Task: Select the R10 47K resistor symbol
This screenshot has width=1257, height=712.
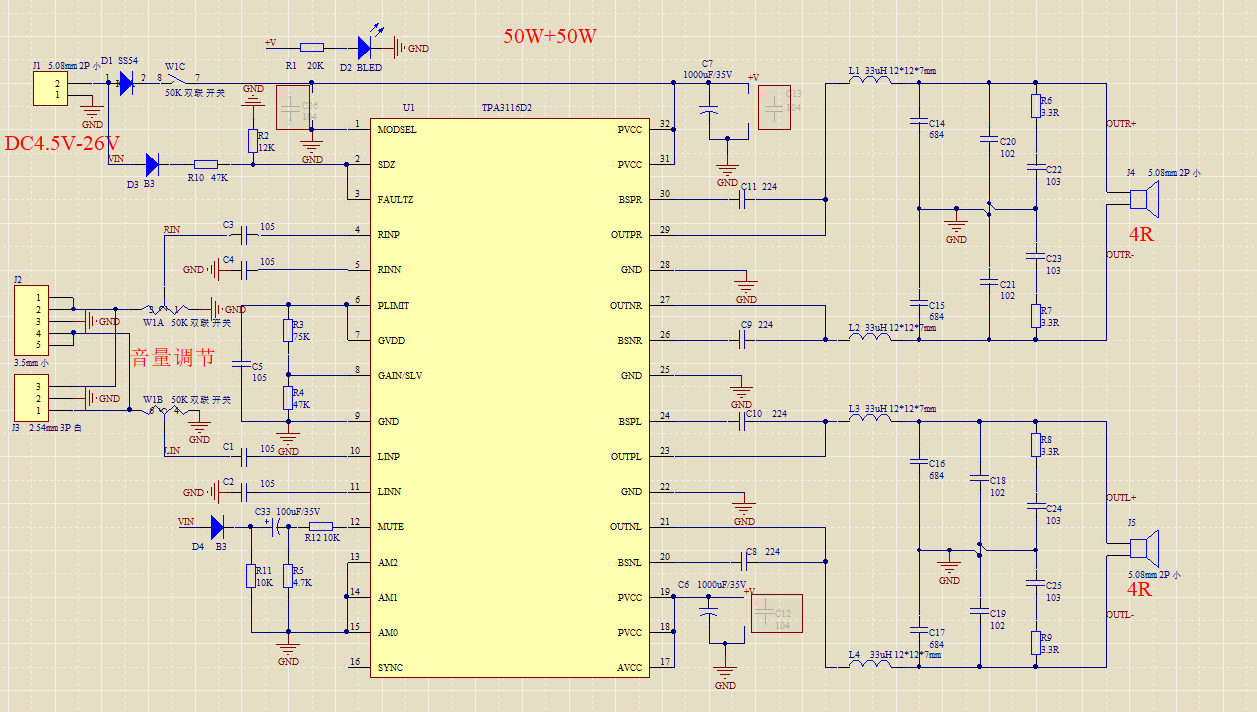Action: click(206, 164)
